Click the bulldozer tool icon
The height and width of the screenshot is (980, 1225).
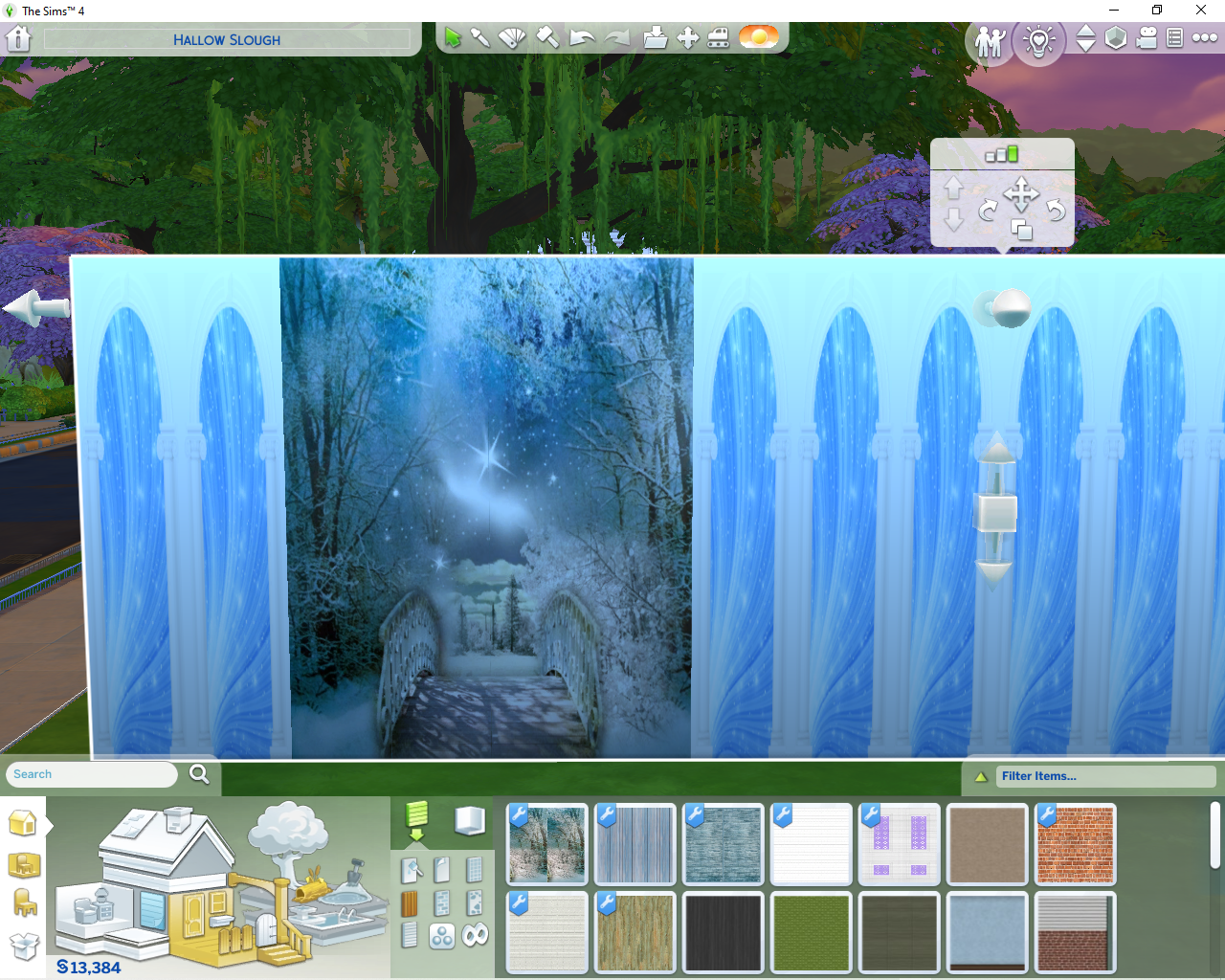(x=718, y=38)
